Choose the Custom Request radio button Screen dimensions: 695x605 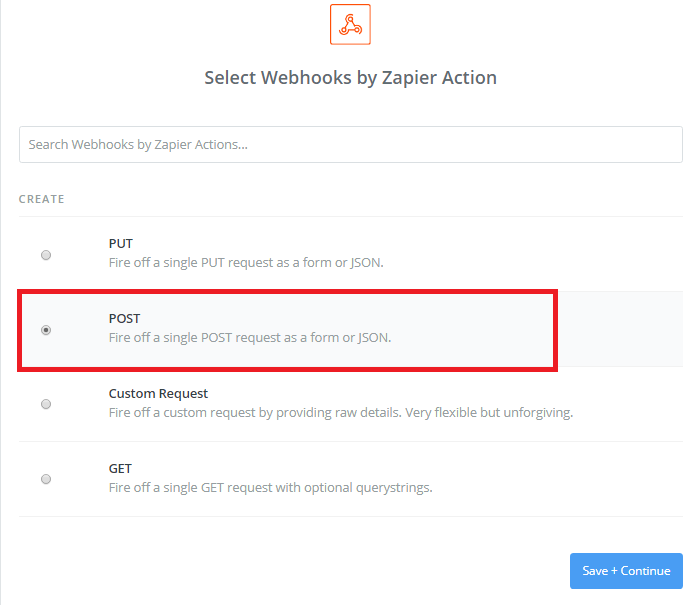(x=46, y=404)
